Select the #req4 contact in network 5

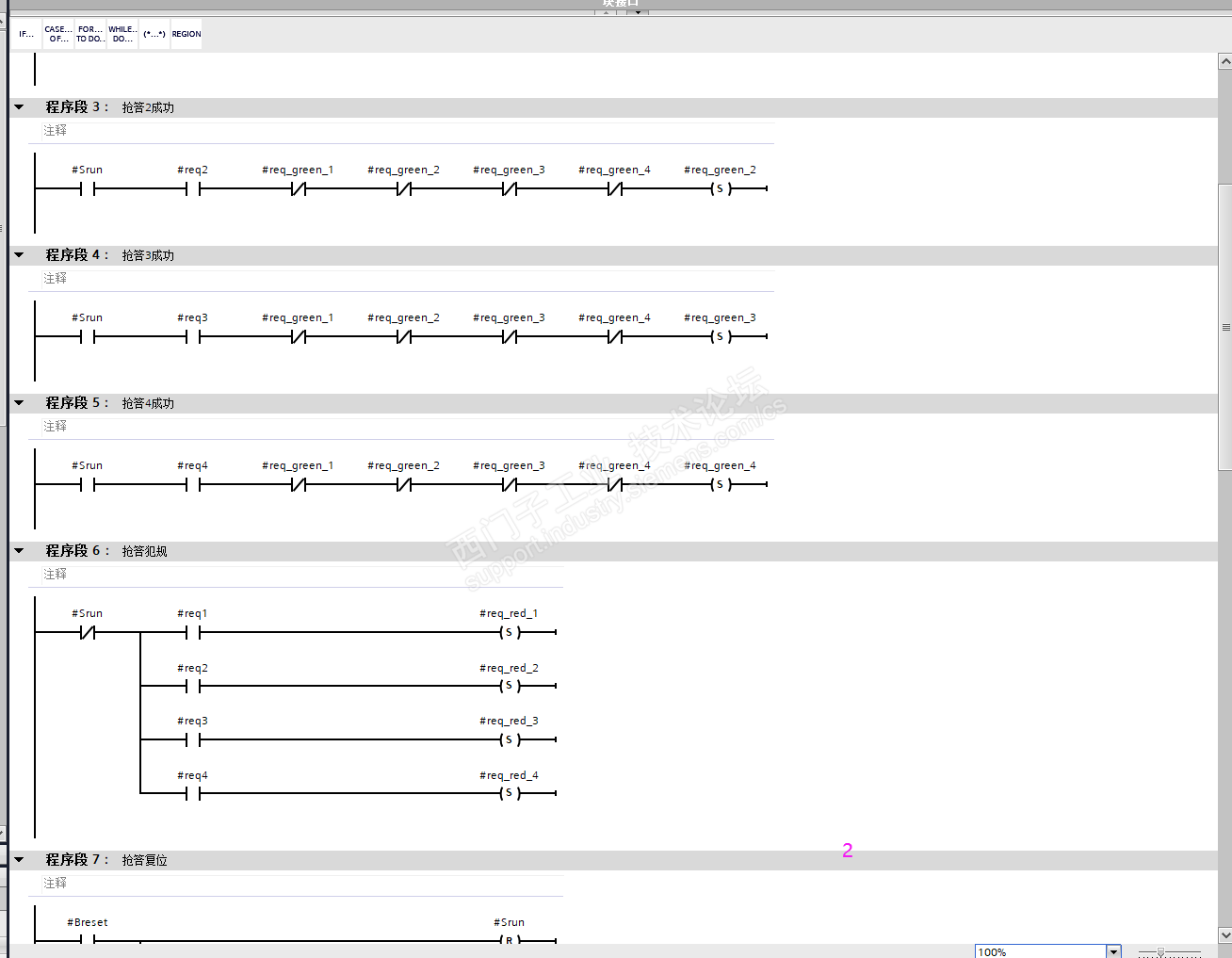tap(193, 485)
